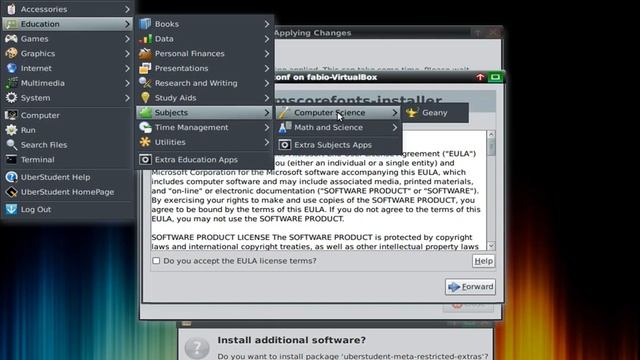Click the Internet globe icon
The image size is (640, 360).
tap(11, 68)
